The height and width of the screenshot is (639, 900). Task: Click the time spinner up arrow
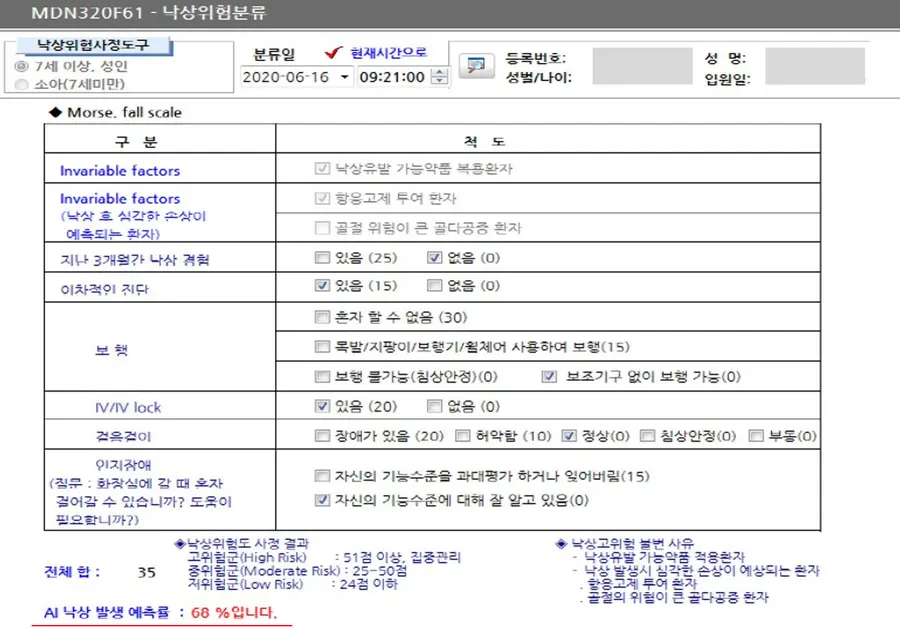[440, 72]
